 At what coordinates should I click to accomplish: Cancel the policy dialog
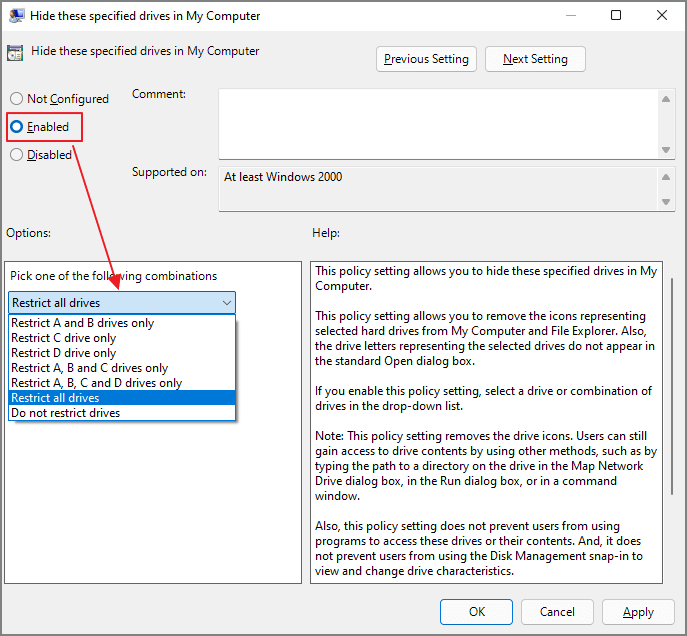click(x=557, y=612)
